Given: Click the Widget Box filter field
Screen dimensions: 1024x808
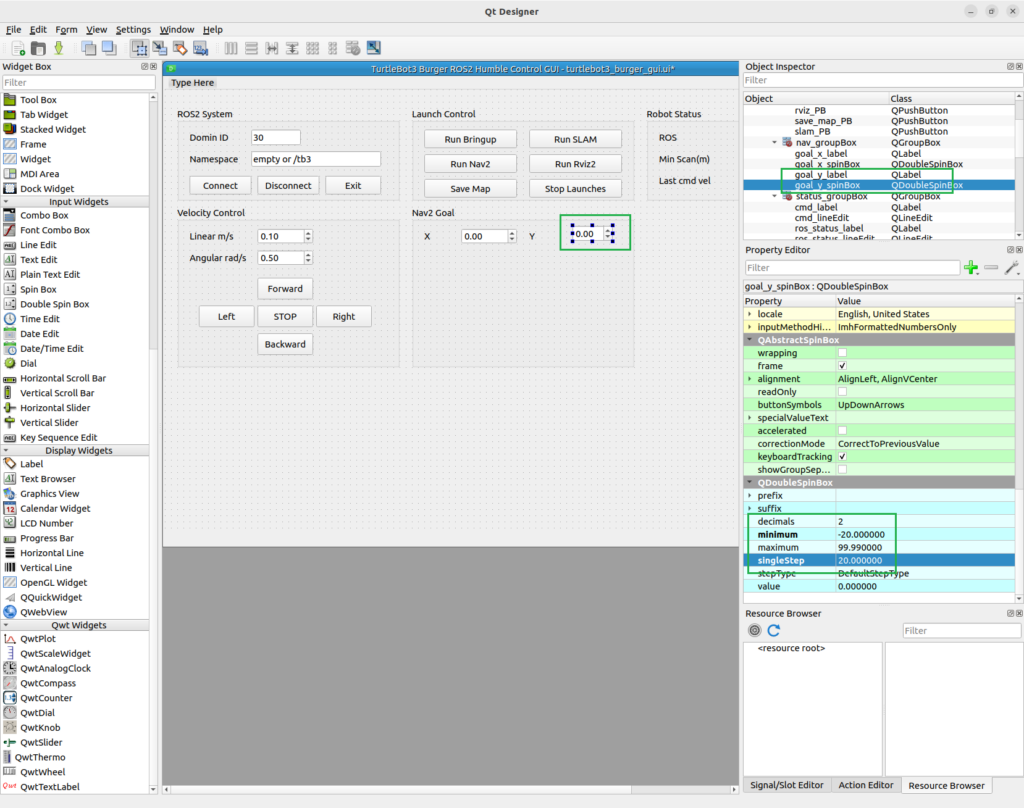Looking at the screenshot, I should click(x=78, y=82).
